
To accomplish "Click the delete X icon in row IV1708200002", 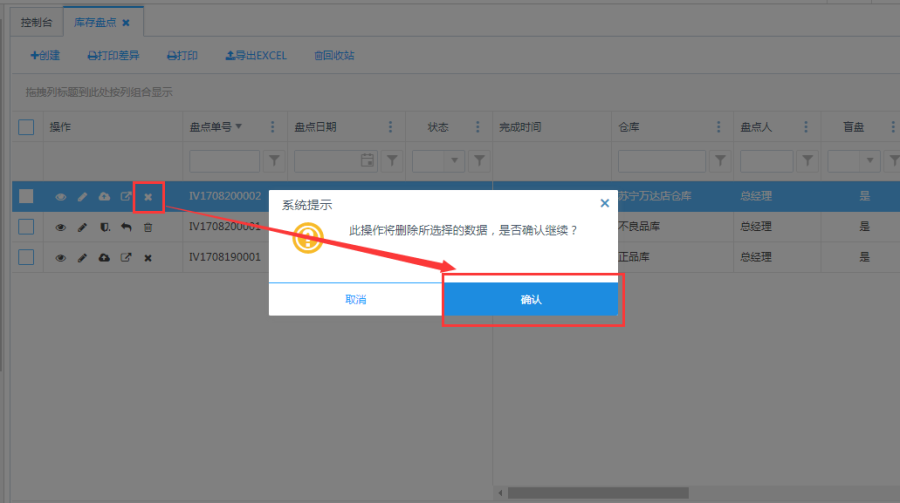I will tap(148, 197).
